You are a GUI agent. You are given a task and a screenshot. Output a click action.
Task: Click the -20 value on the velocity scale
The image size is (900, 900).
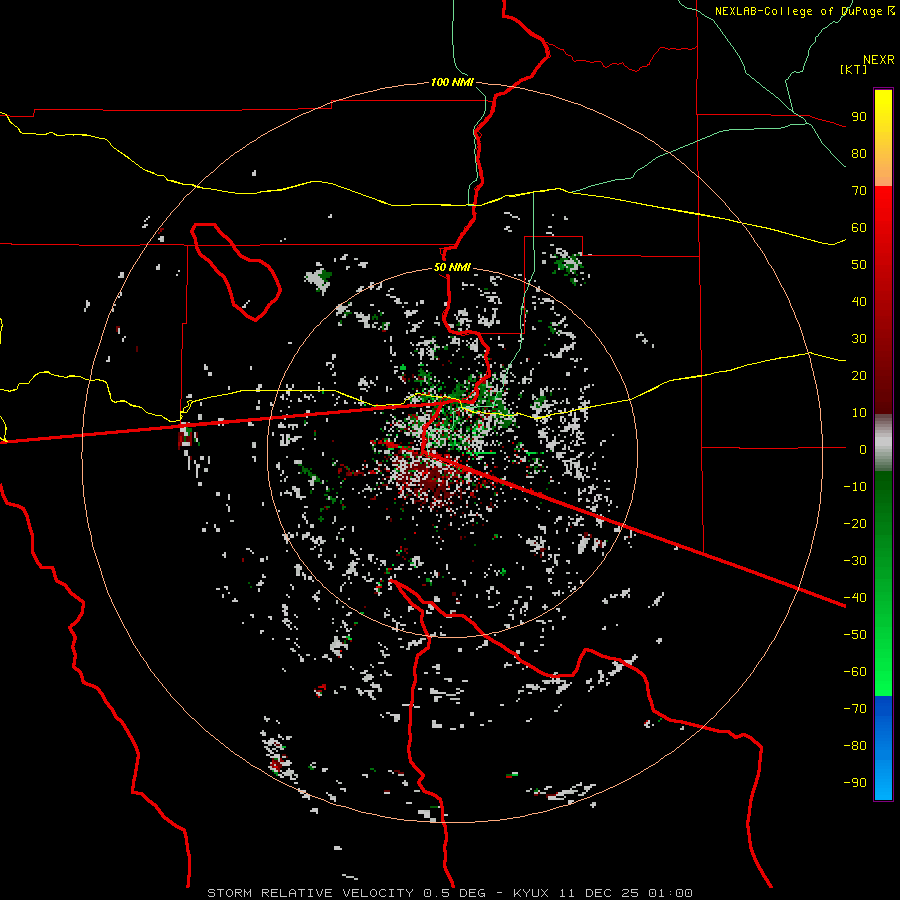click(x=855, y=524)
